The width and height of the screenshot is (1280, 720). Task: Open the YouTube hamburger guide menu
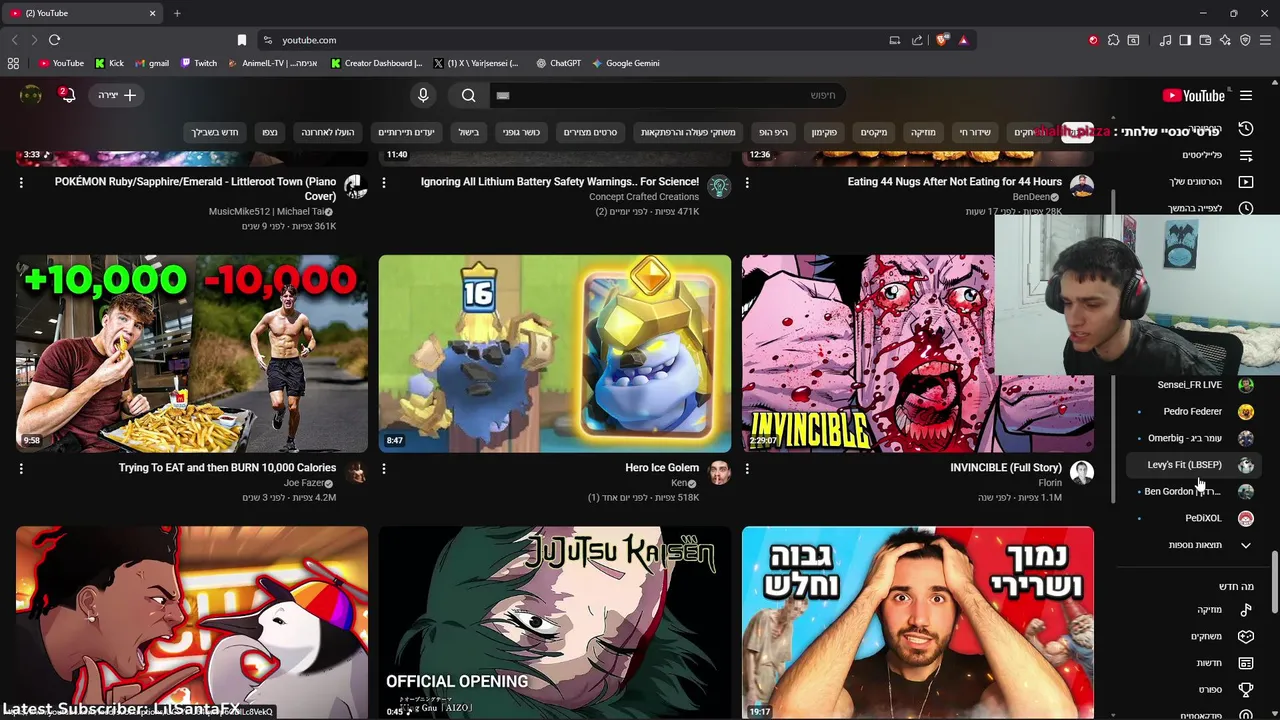pos(1246,96)
